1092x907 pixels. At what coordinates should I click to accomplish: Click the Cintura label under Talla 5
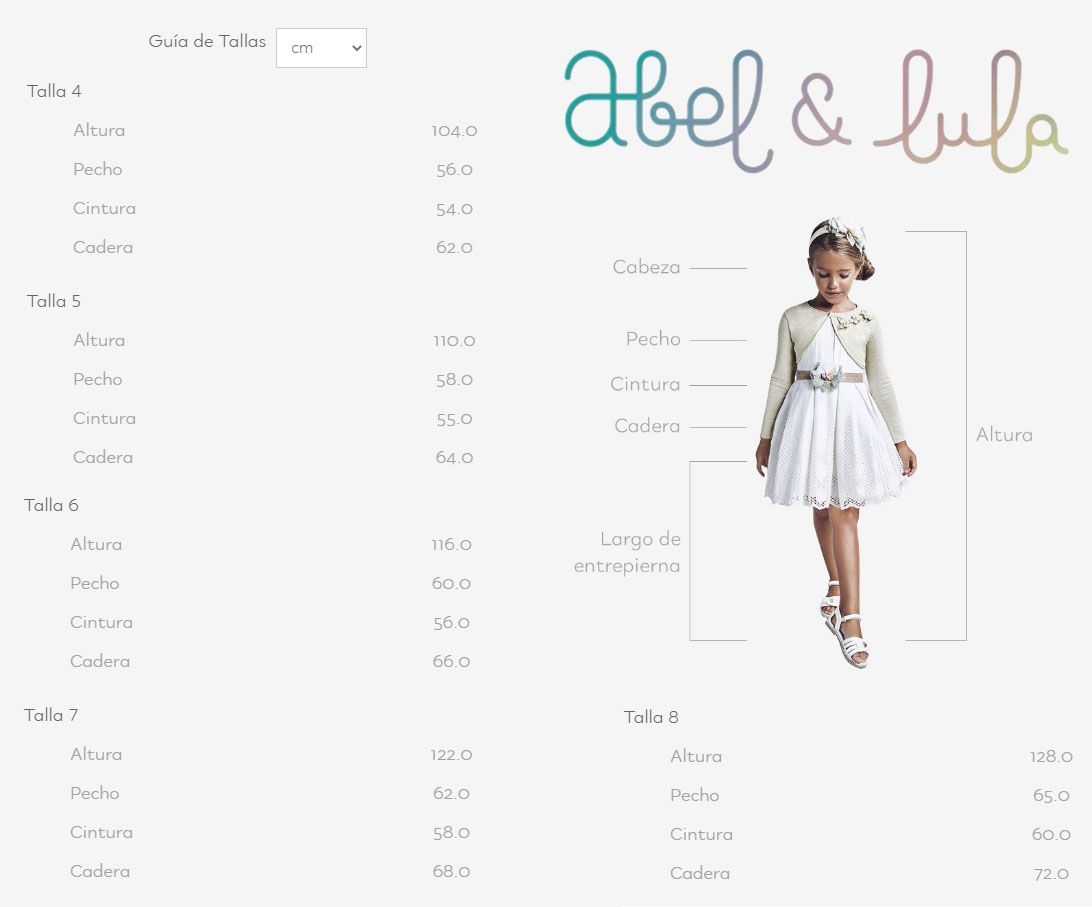(x=104, y=419)
